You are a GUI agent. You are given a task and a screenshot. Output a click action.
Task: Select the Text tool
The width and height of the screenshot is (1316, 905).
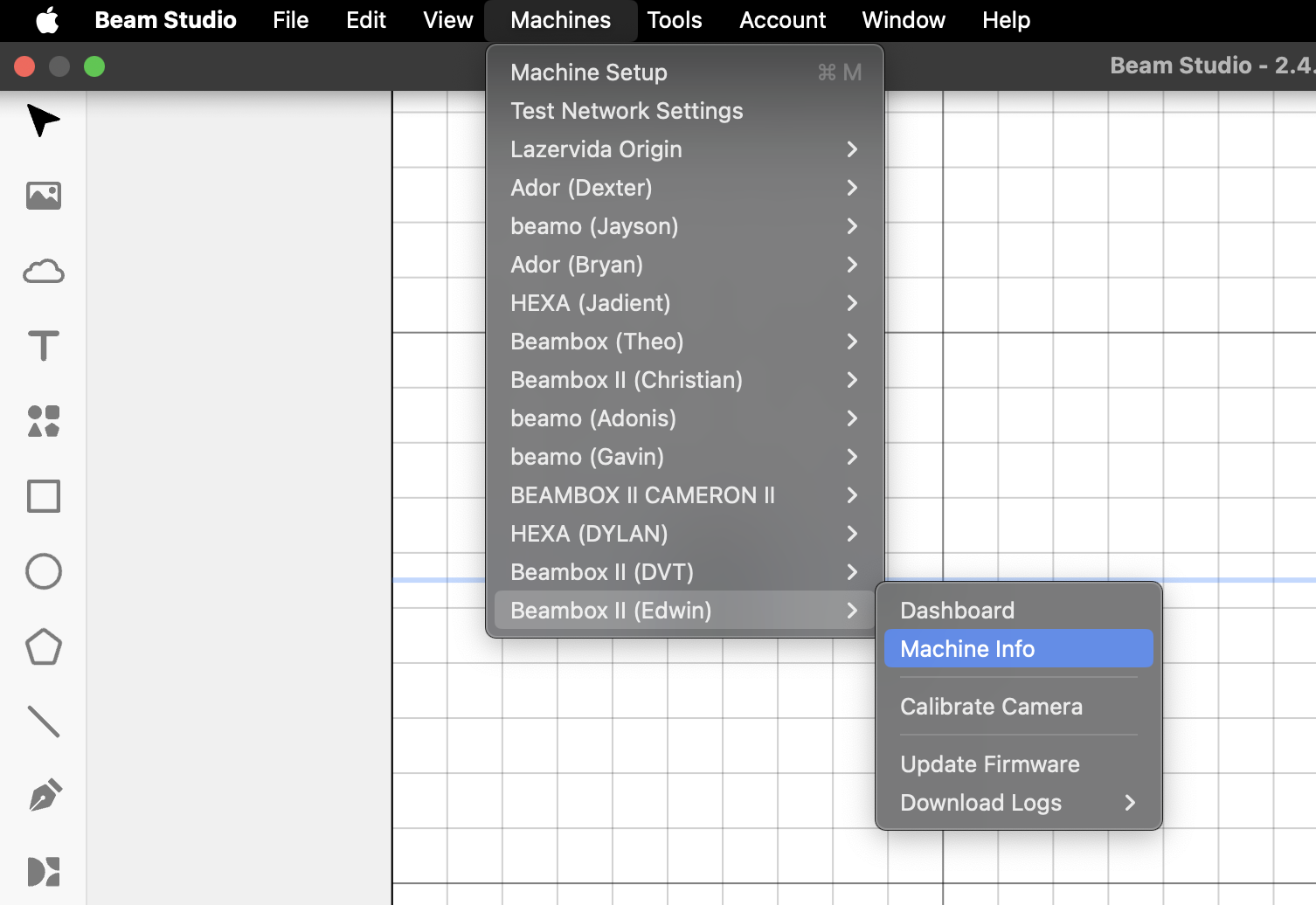[43, 346]
